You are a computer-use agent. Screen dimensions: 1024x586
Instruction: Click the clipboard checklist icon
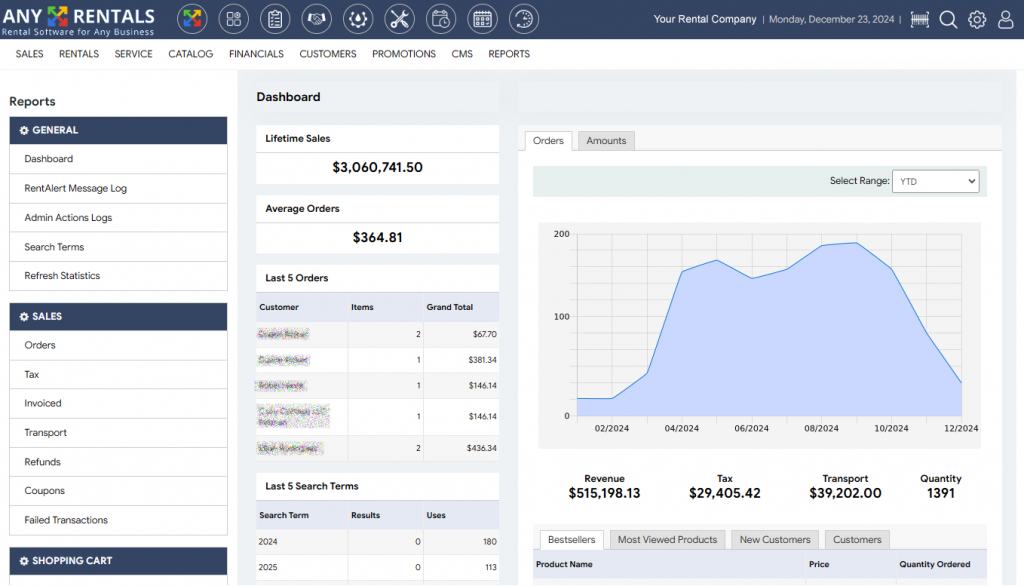click(275, 19)
